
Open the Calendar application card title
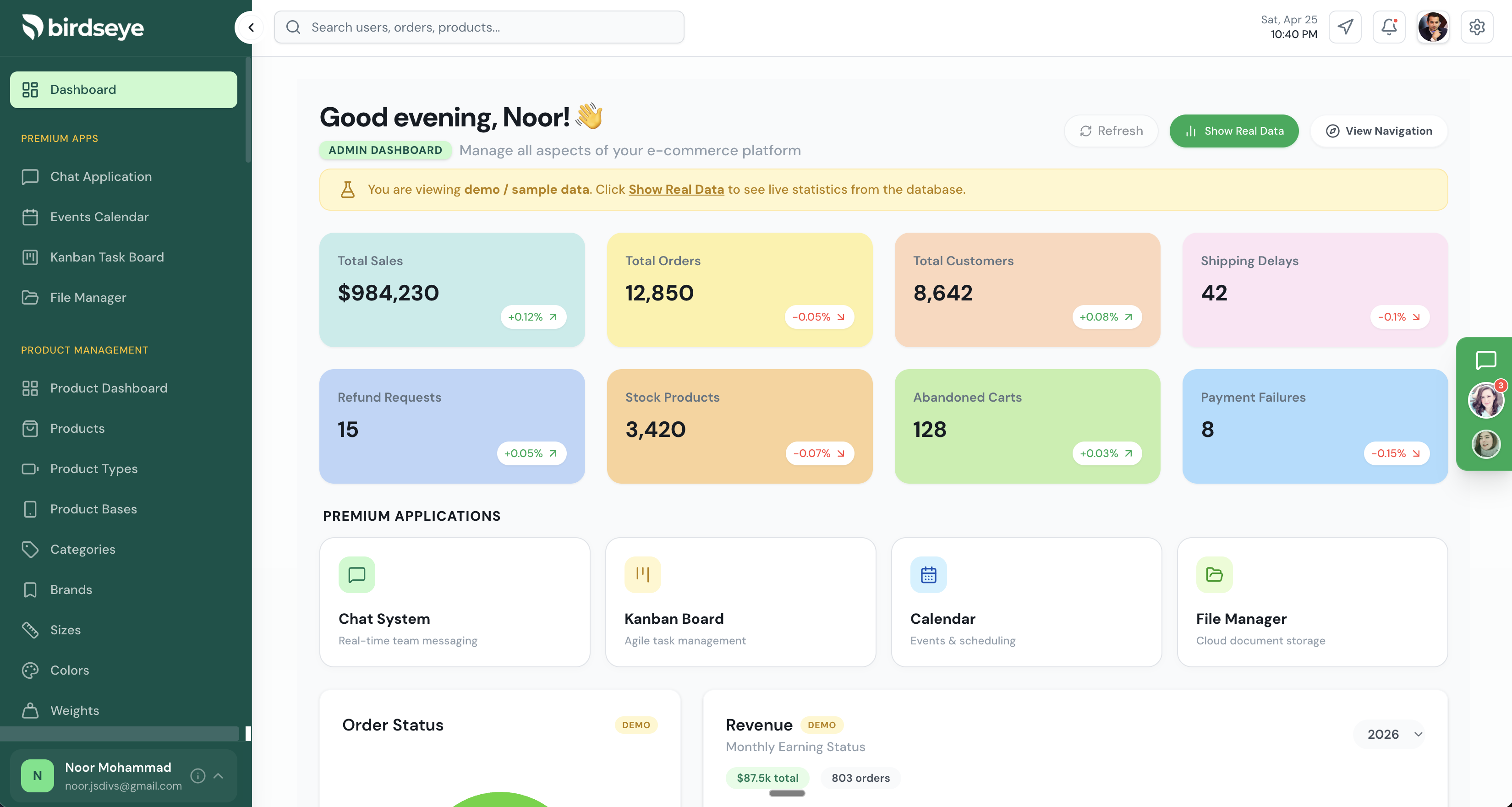coord(942,619)
